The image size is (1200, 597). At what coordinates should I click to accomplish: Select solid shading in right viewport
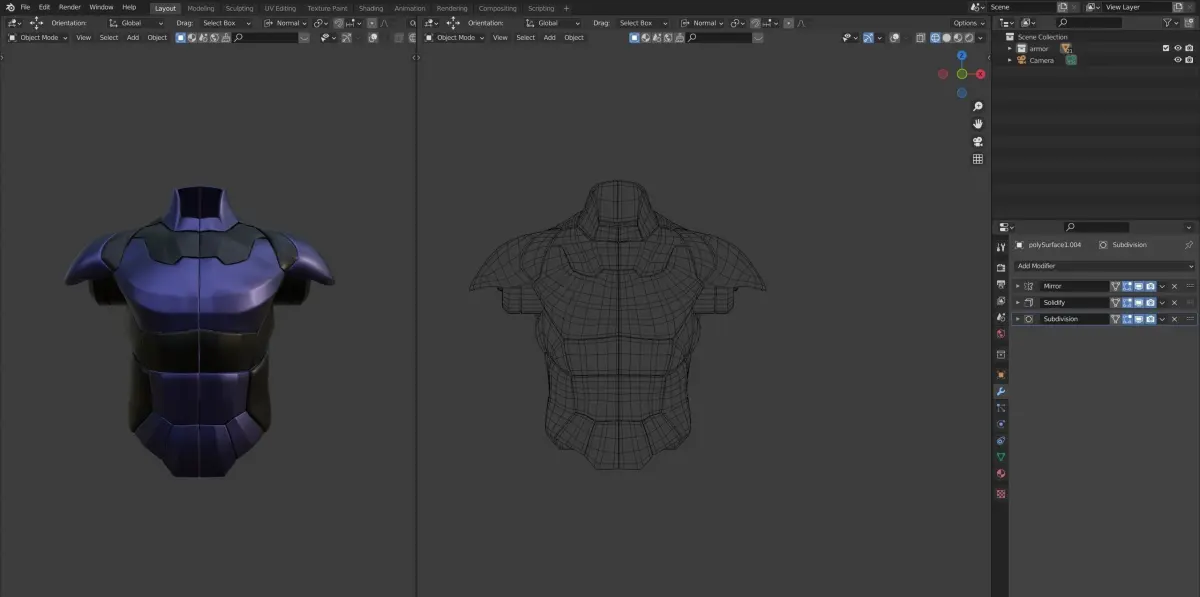tap(946, 38)
